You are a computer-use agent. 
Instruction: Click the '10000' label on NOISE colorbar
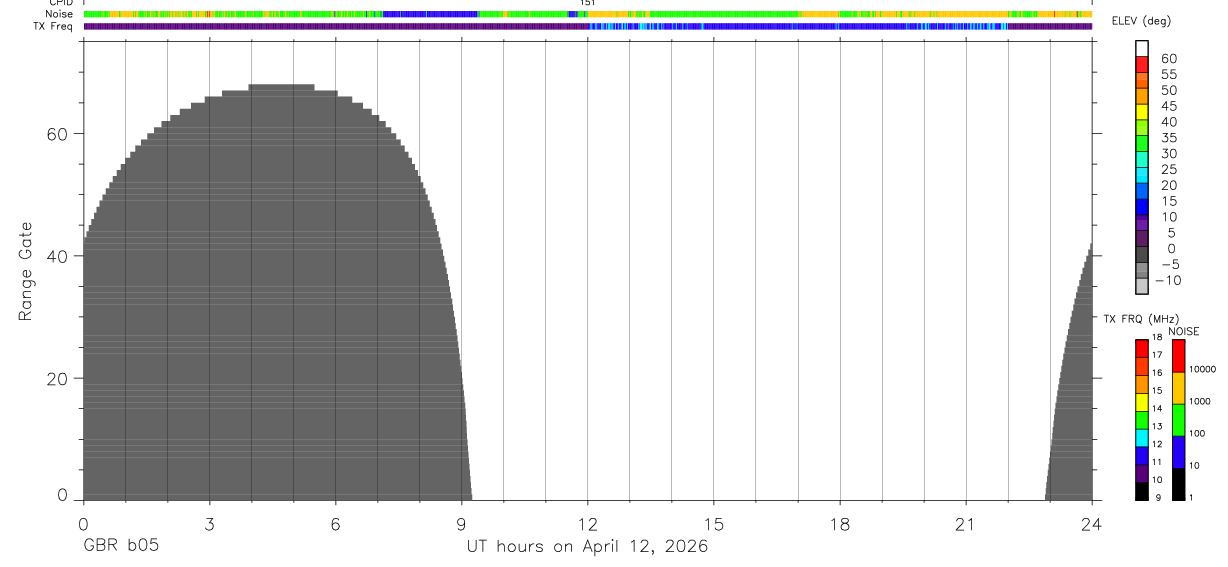1203,369
